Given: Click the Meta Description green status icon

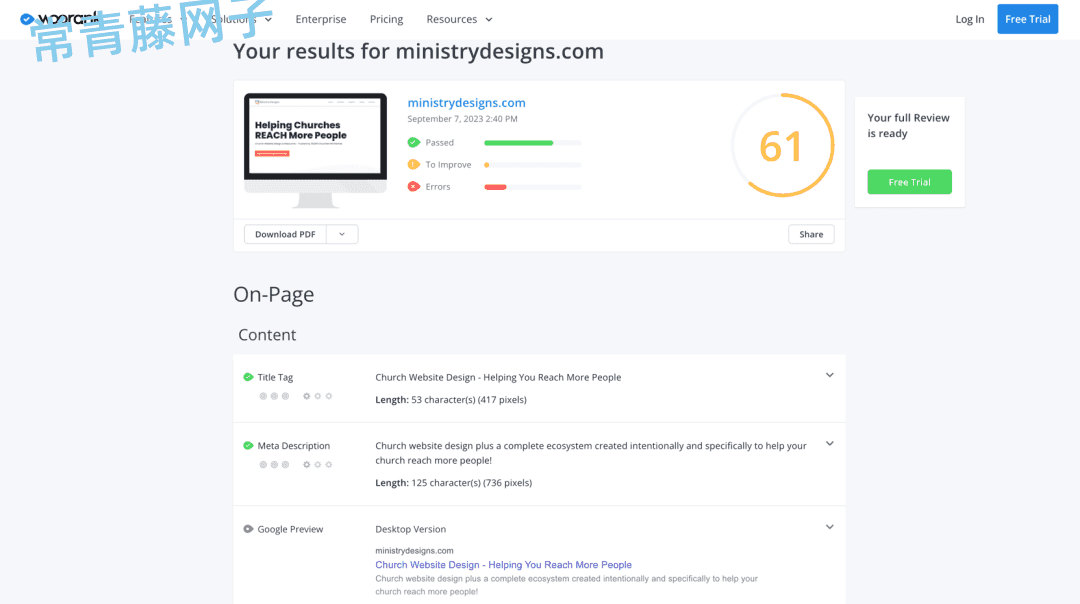Looking at the screenshot, I should coord(248,446).
